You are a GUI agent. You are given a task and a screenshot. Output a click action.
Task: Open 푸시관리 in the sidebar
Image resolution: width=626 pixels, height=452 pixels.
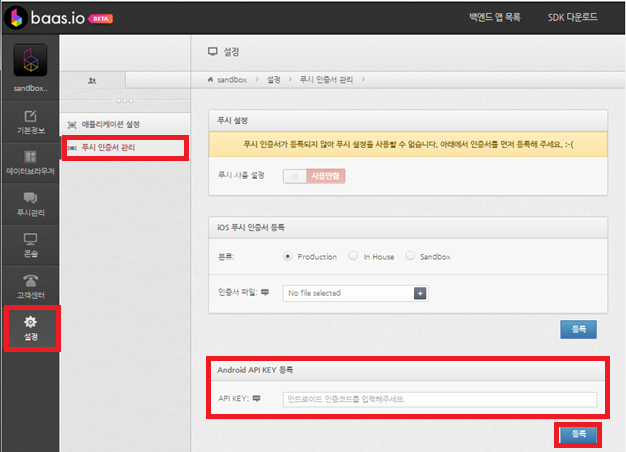(x=30, y=204)
